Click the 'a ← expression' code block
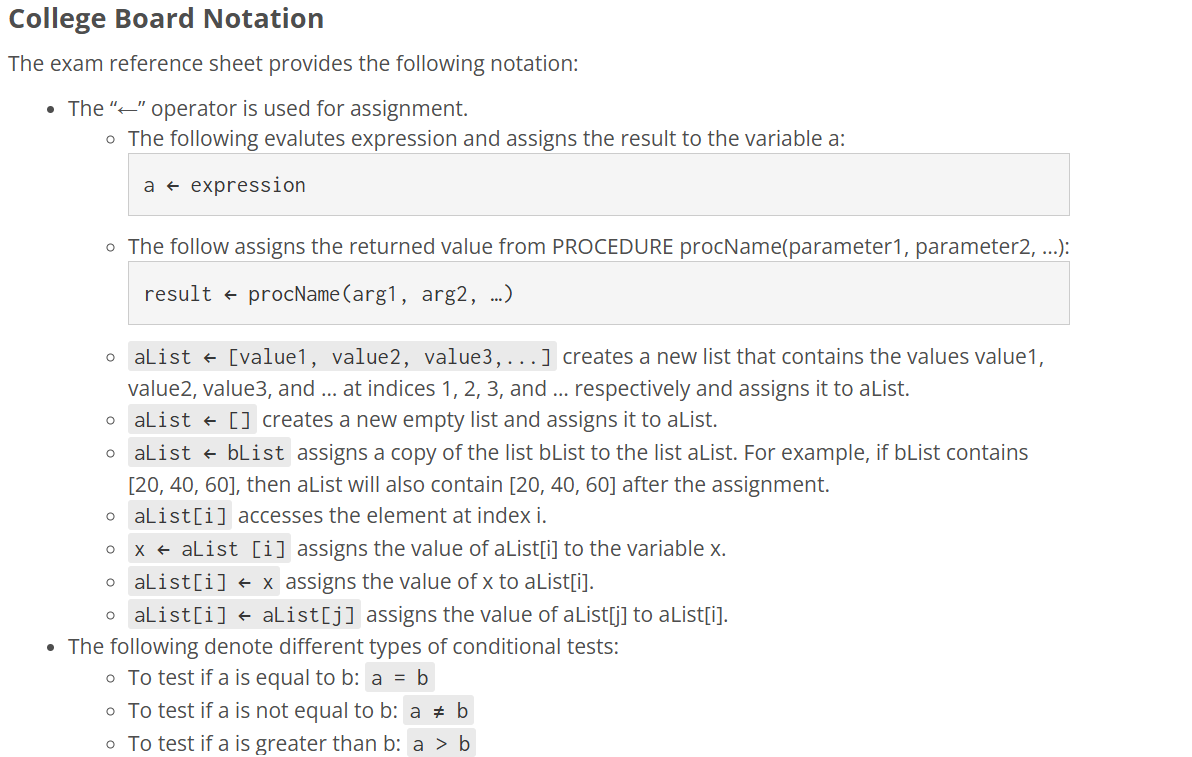Screen dimensions: 1192x757 click(598, 185)
